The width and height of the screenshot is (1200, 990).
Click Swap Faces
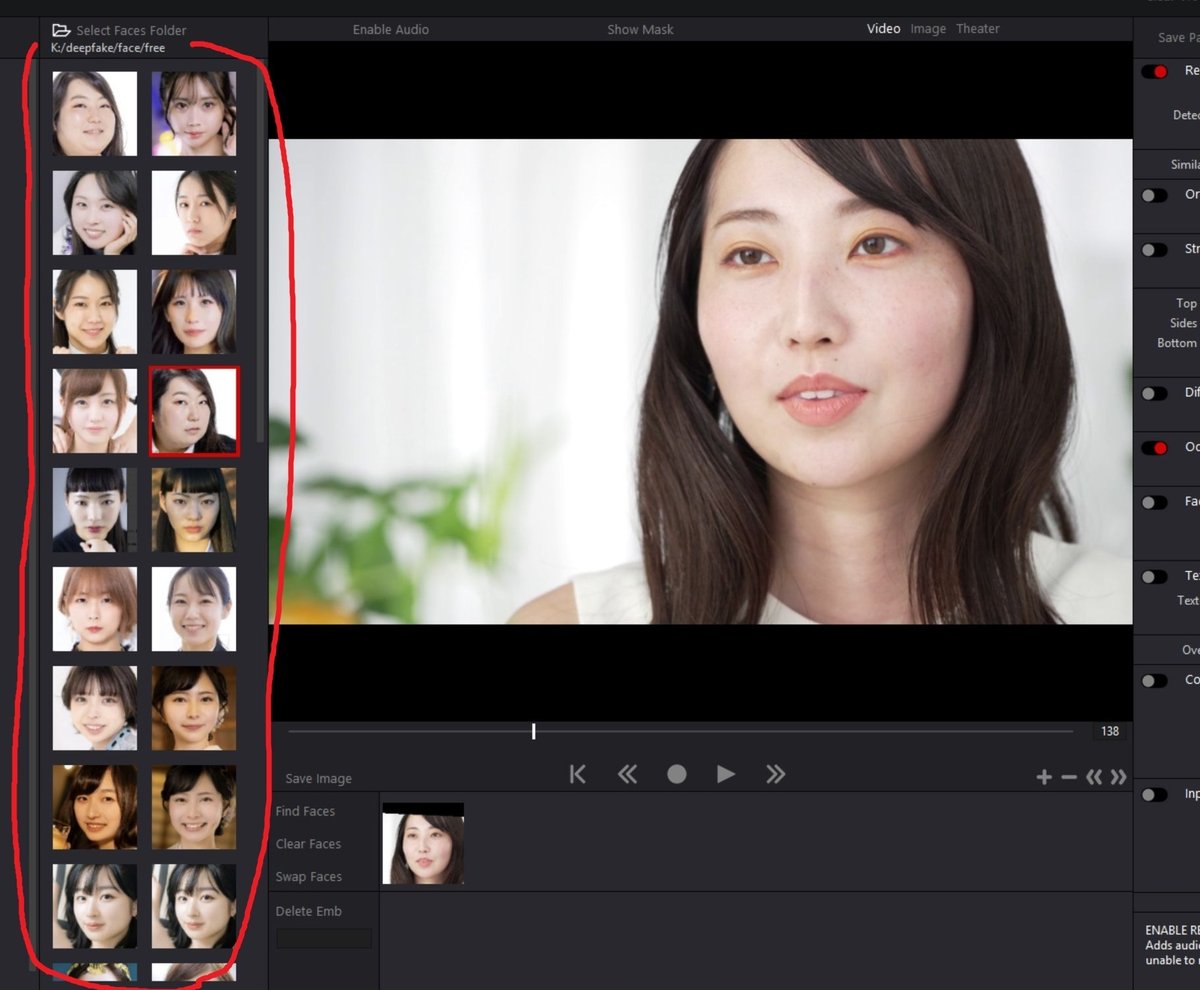308,877
